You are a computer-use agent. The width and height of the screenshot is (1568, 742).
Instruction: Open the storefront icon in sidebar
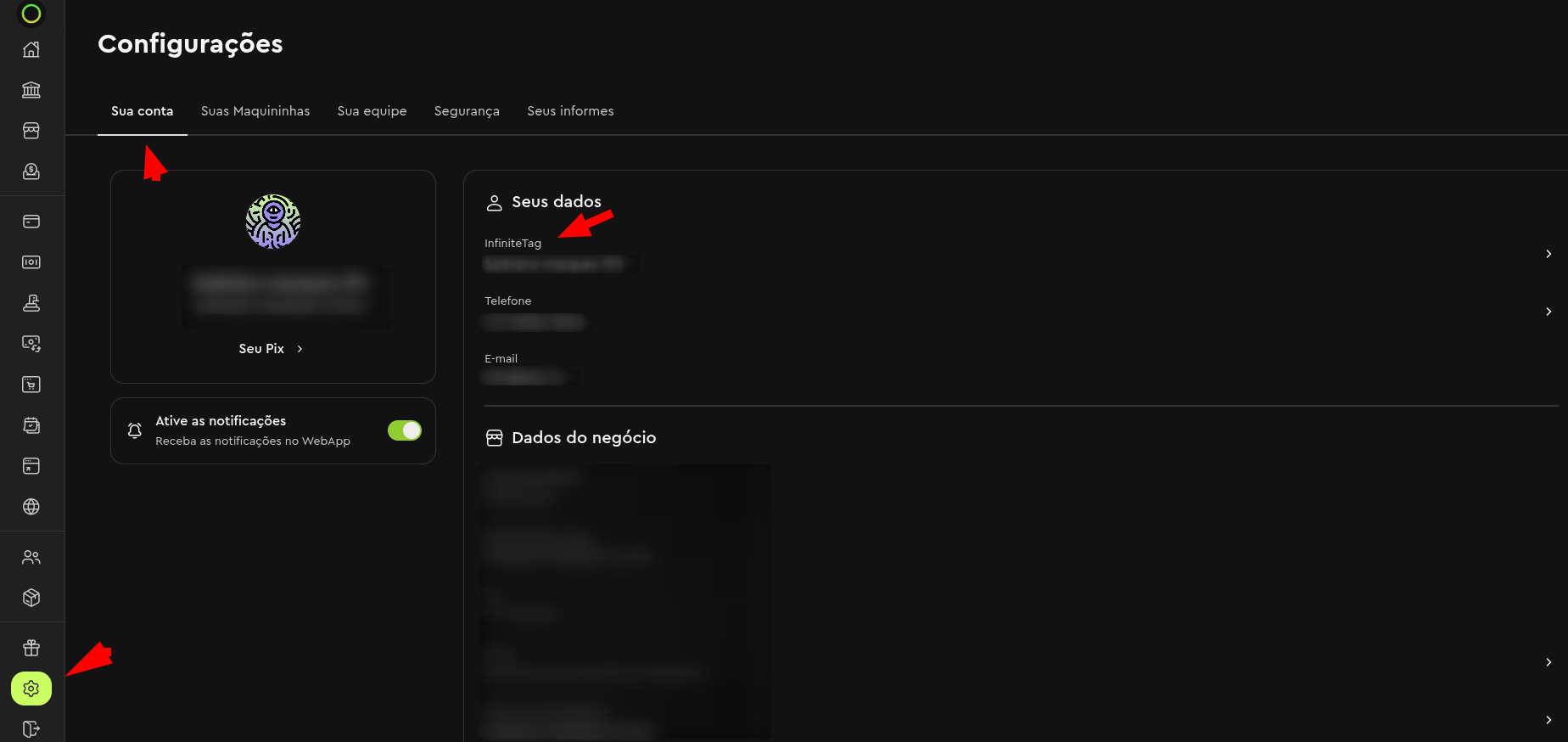tap(31, 131)
